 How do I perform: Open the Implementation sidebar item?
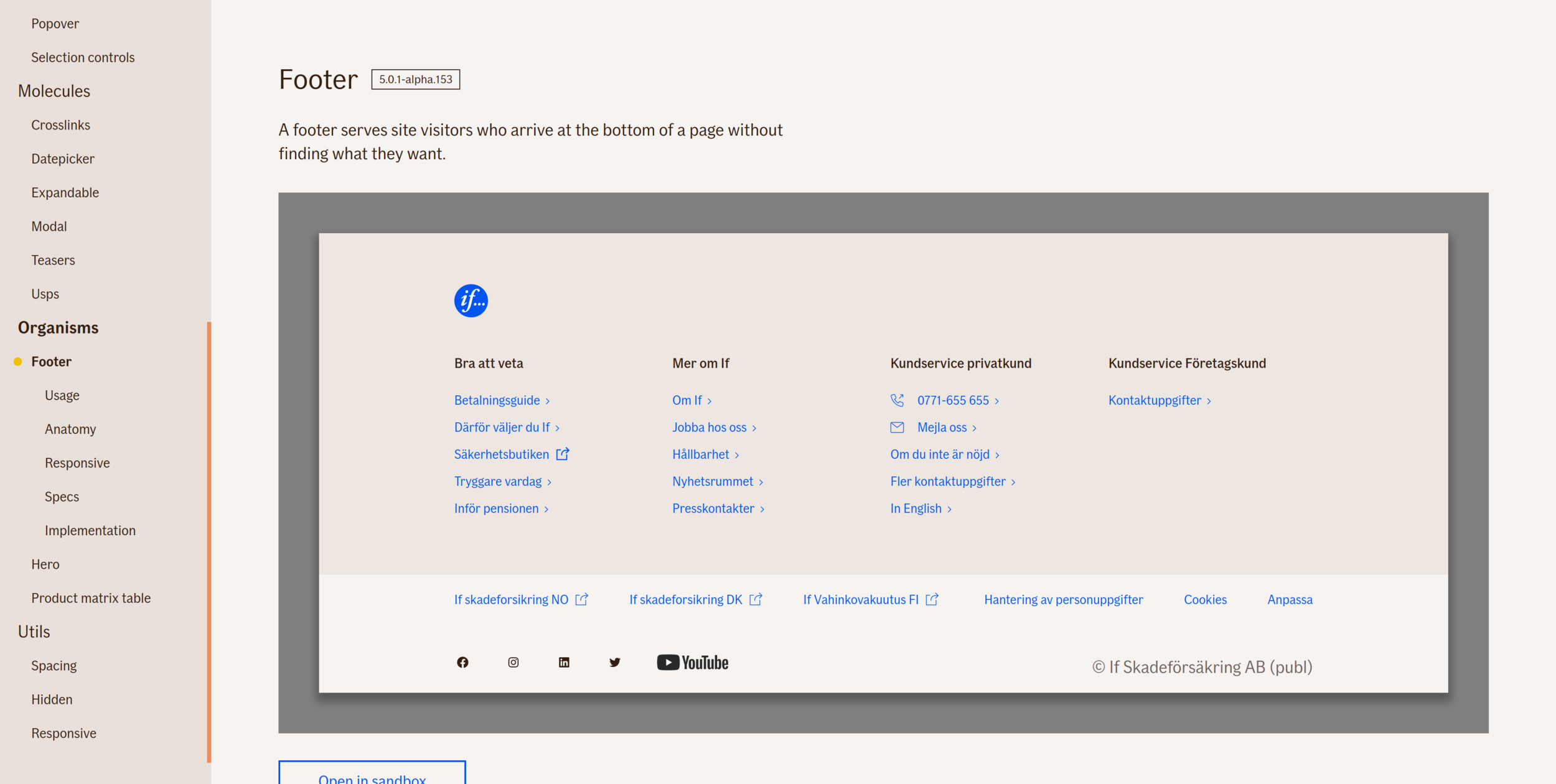[x=90, y=530]
